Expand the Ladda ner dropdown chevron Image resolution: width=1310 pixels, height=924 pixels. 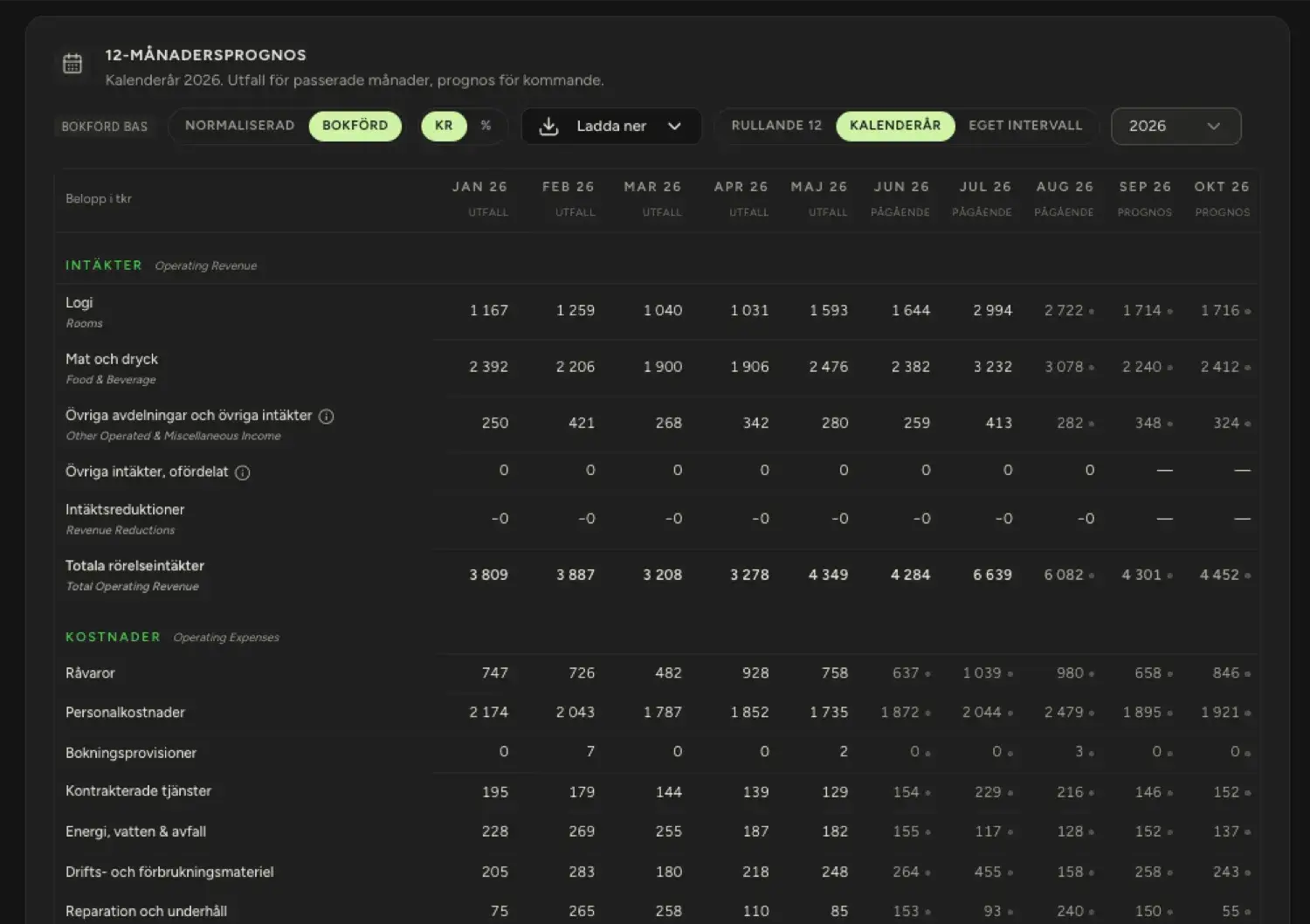[x=674, y=127]
